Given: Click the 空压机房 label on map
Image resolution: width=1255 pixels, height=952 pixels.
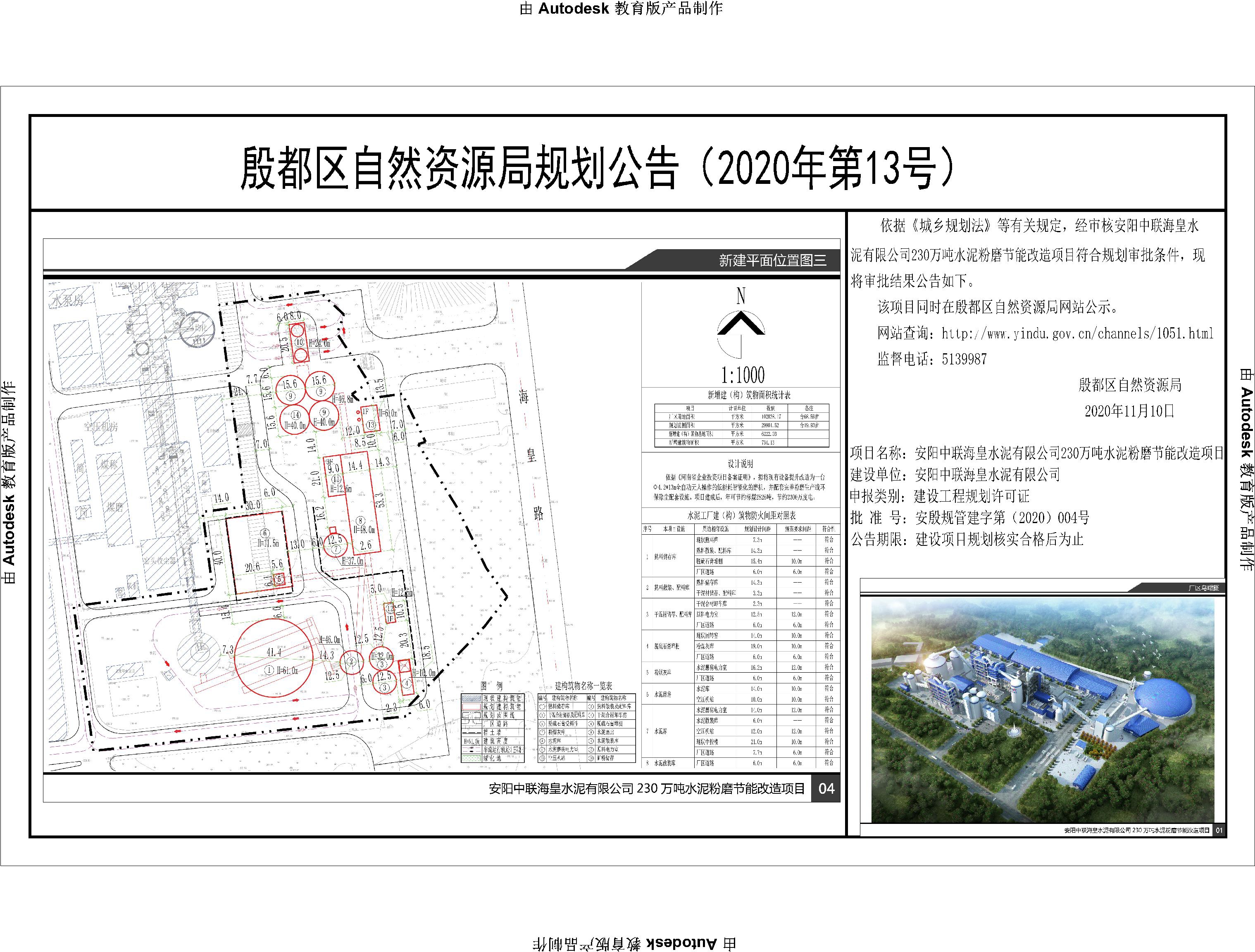Looking at the screenshot, I should point(101,426).
